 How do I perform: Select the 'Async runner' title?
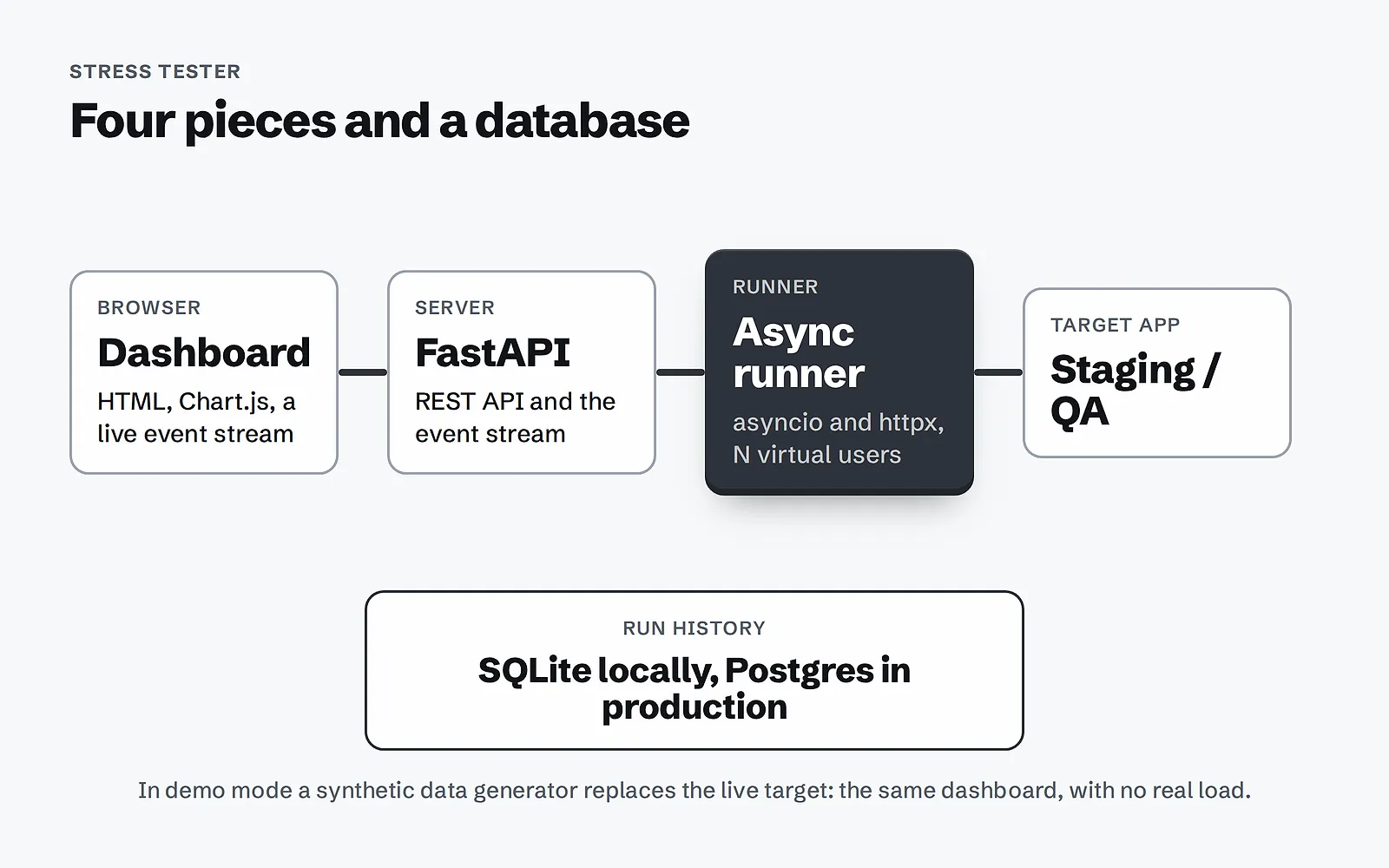click(x=799, y=352)
